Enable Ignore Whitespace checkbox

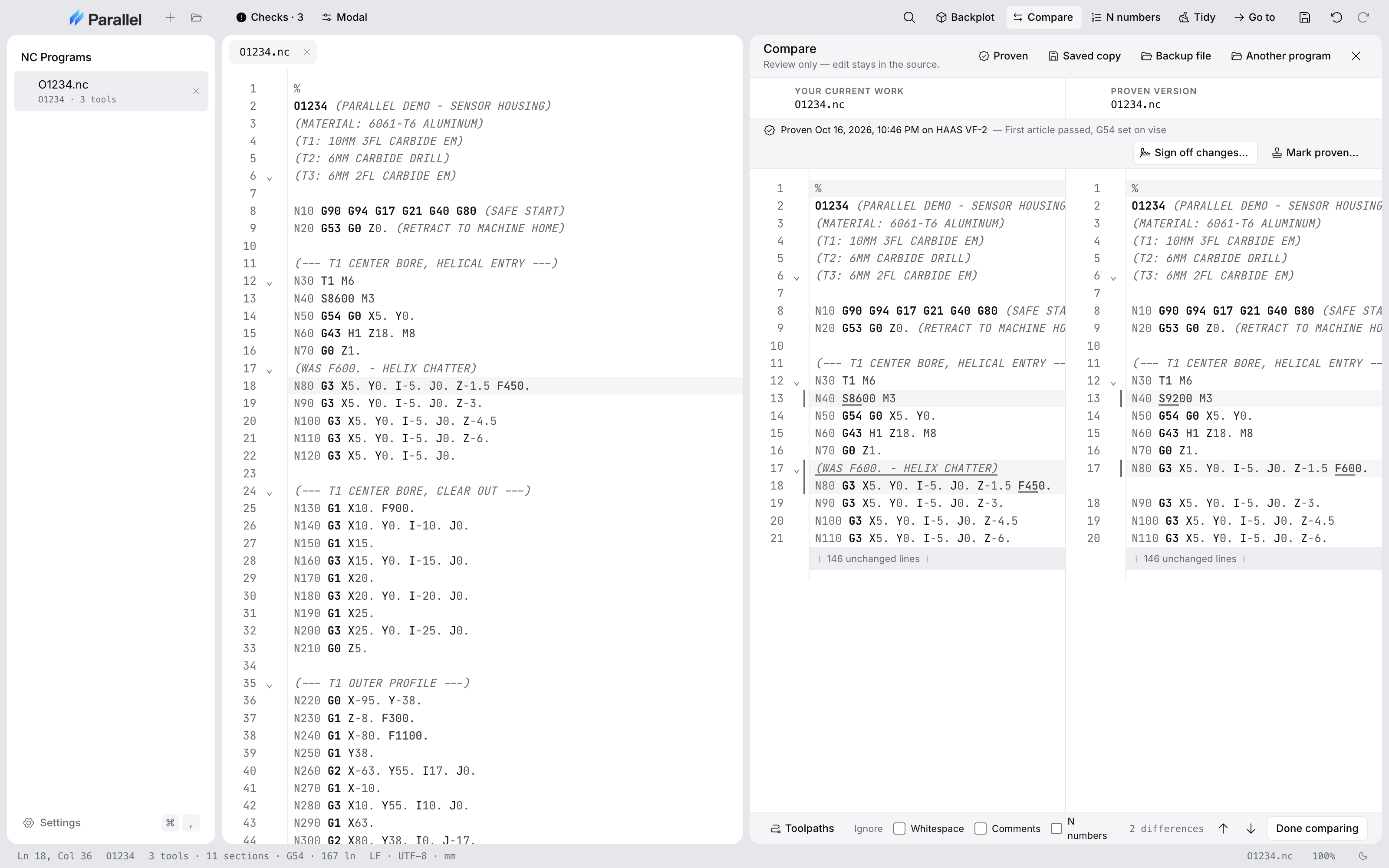point(899,829)
